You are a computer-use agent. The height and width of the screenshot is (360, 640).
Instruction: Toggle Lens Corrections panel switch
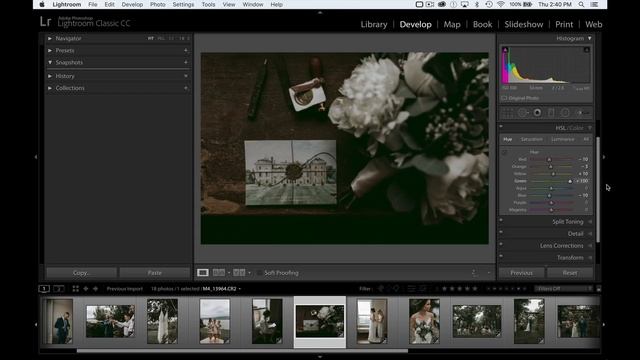point(501,244)
